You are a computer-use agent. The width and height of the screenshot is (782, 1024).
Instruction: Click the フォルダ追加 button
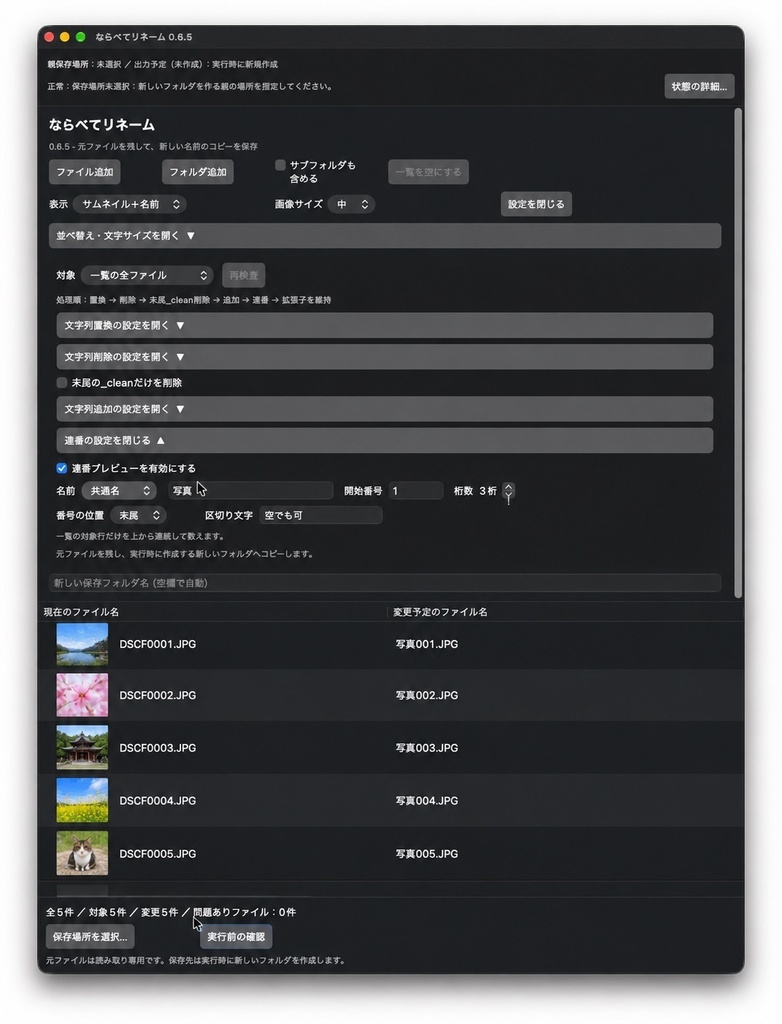[x=197, y=172]
